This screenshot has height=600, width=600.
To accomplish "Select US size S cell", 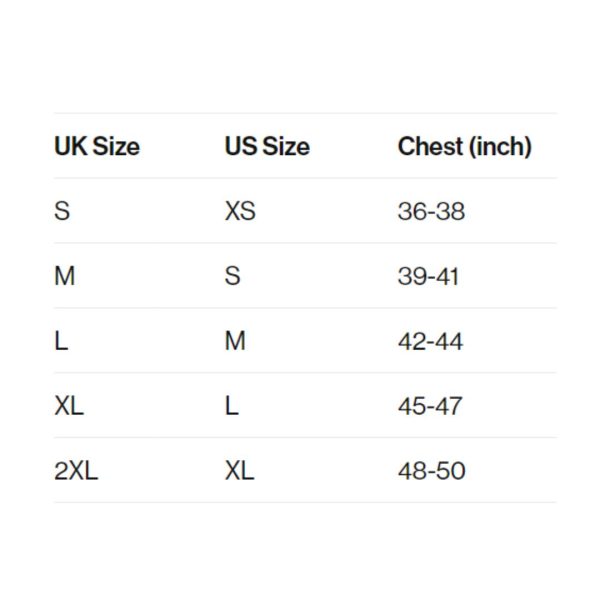I will pos(232,276).
